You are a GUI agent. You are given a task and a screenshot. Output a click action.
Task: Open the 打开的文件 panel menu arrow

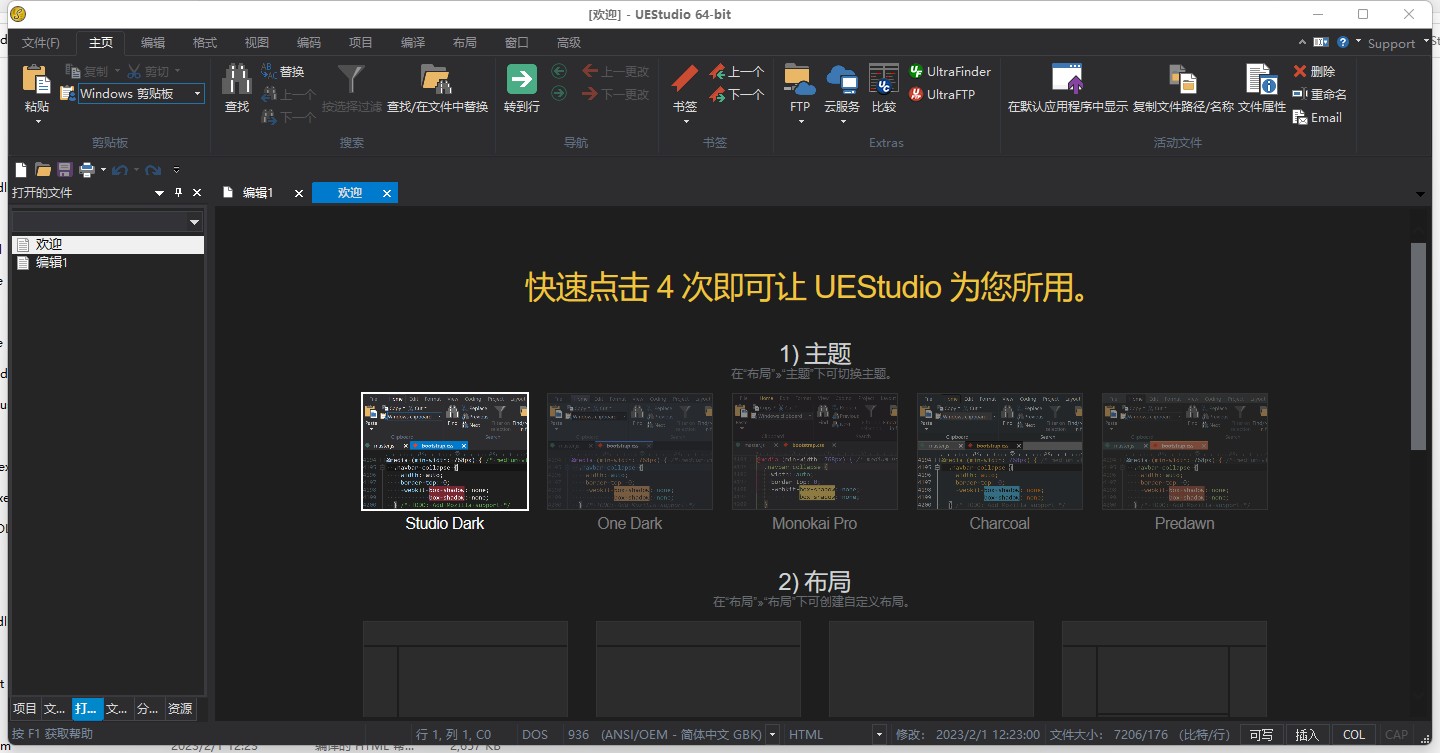click(x=159, y=193)
